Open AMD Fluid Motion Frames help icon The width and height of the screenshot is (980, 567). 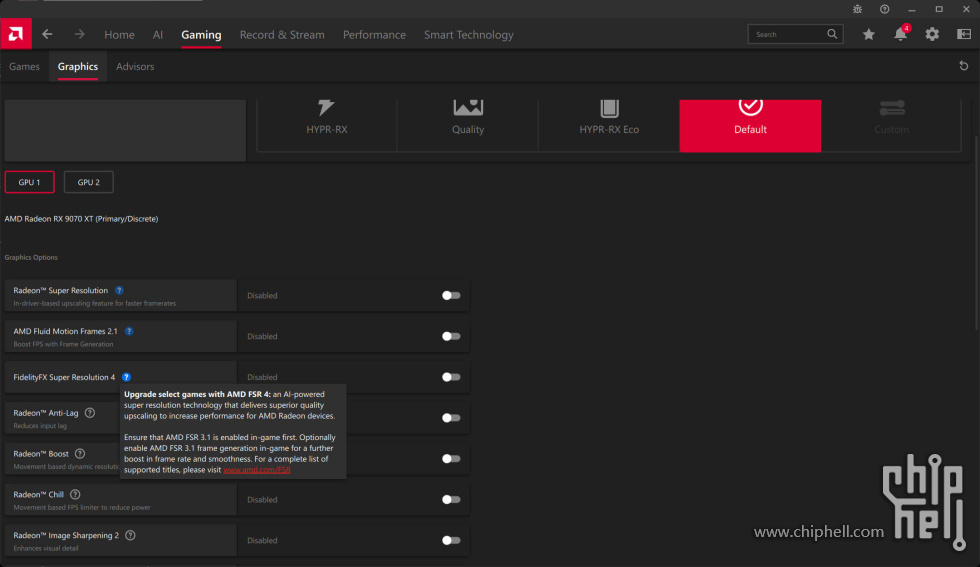tap(129, 331)
